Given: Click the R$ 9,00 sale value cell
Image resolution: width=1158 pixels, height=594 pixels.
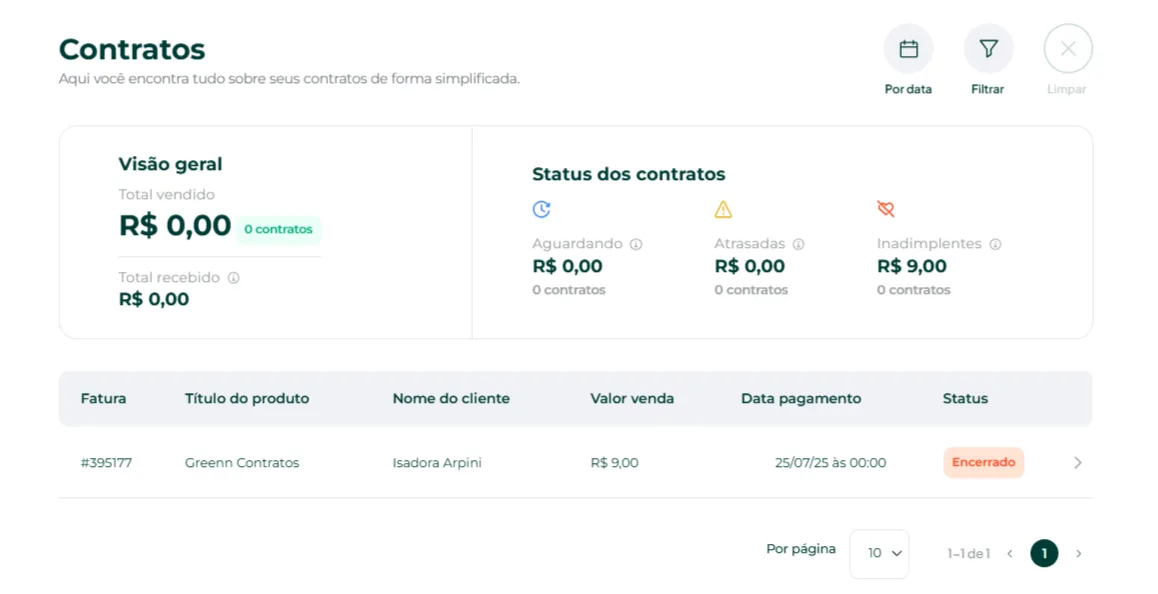Looking at the screenshot, I should [614, 463].
